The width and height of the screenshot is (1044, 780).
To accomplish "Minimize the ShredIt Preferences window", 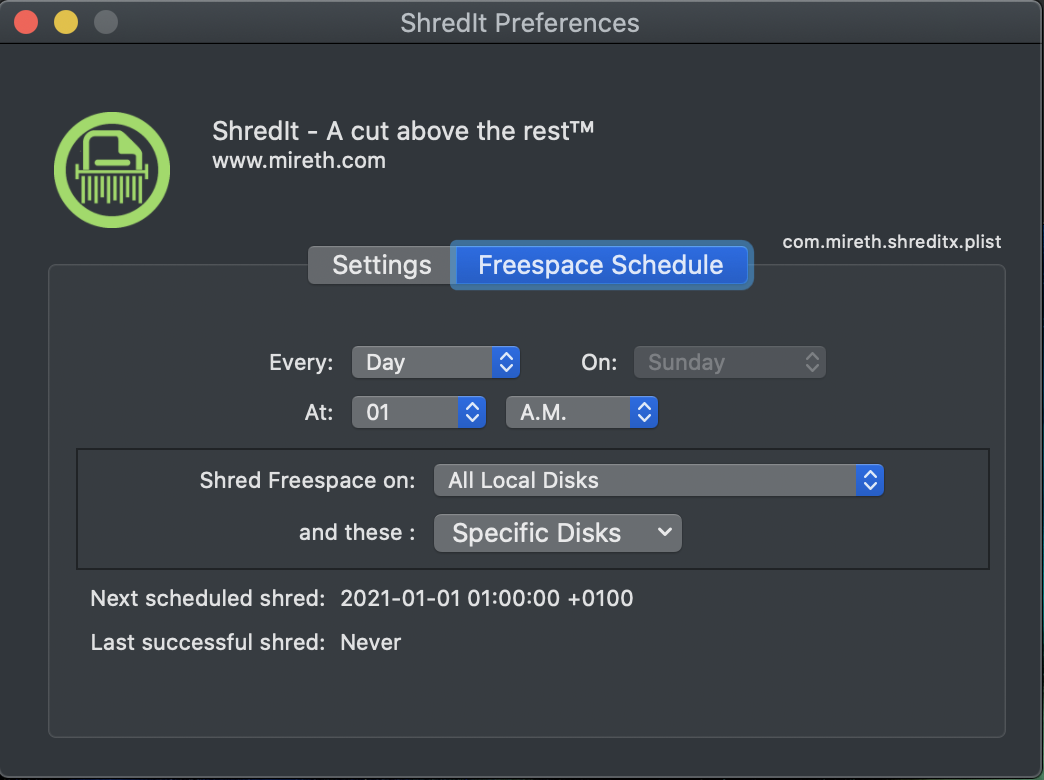I will point(66,22).
